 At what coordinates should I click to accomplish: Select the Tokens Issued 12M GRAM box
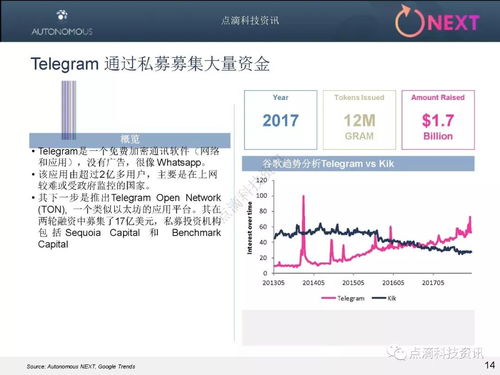click(359, 120)
